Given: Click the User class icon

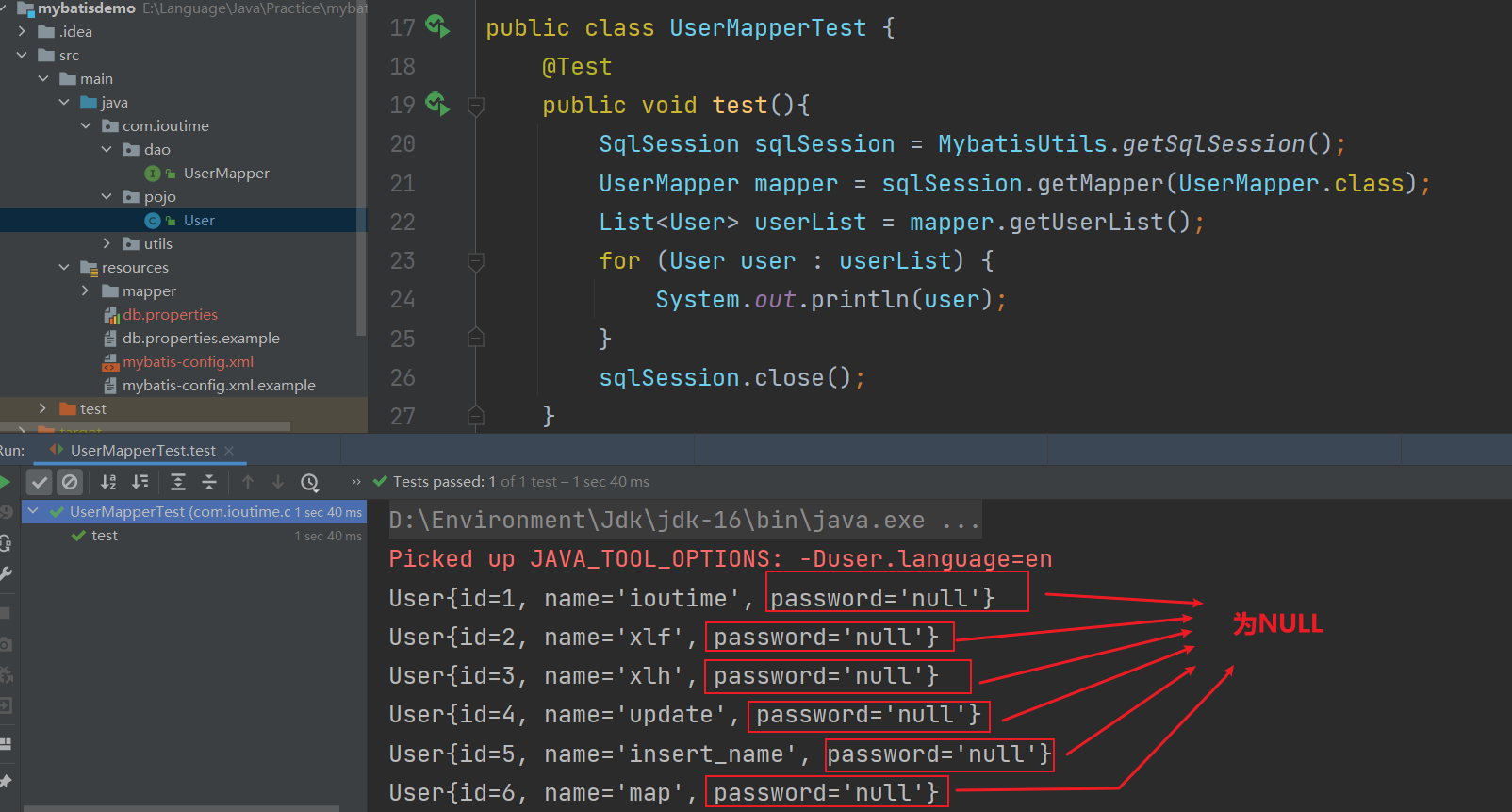Looking at the screenshot, I should pos(152,221).
